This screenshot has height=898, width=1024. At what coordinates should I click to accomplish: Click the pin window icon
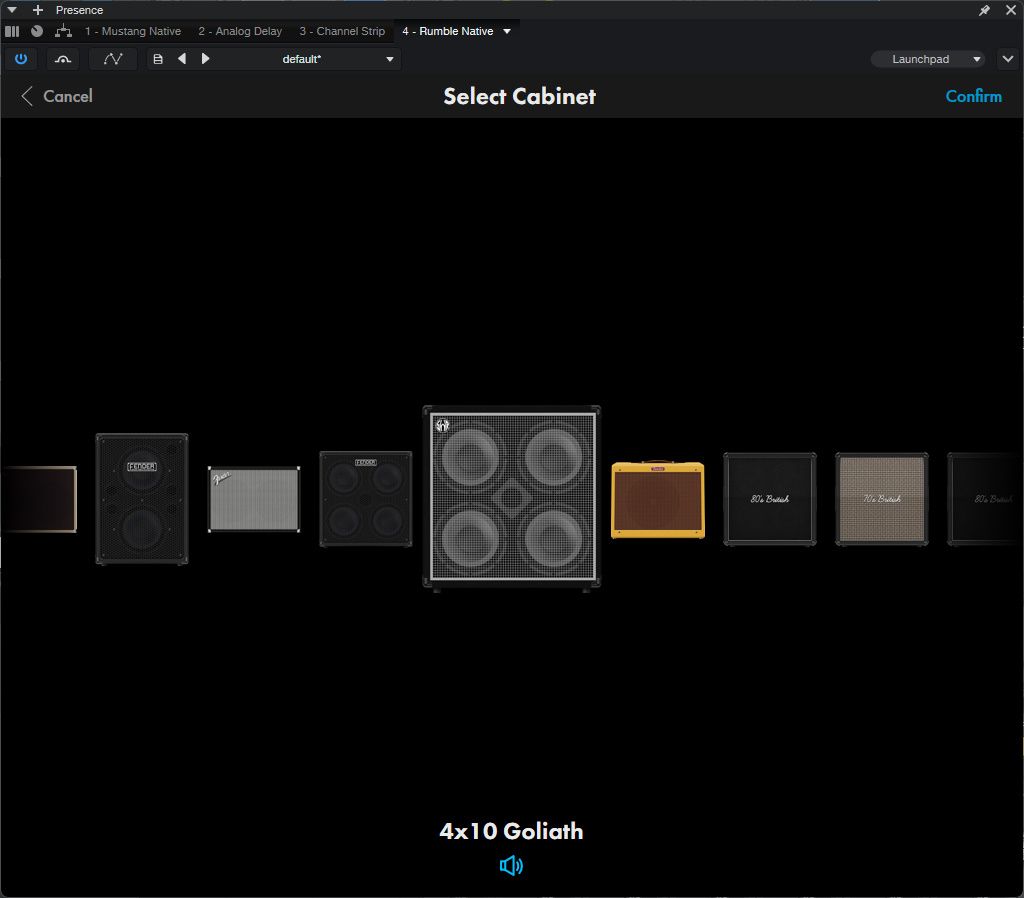pos(984,10)
